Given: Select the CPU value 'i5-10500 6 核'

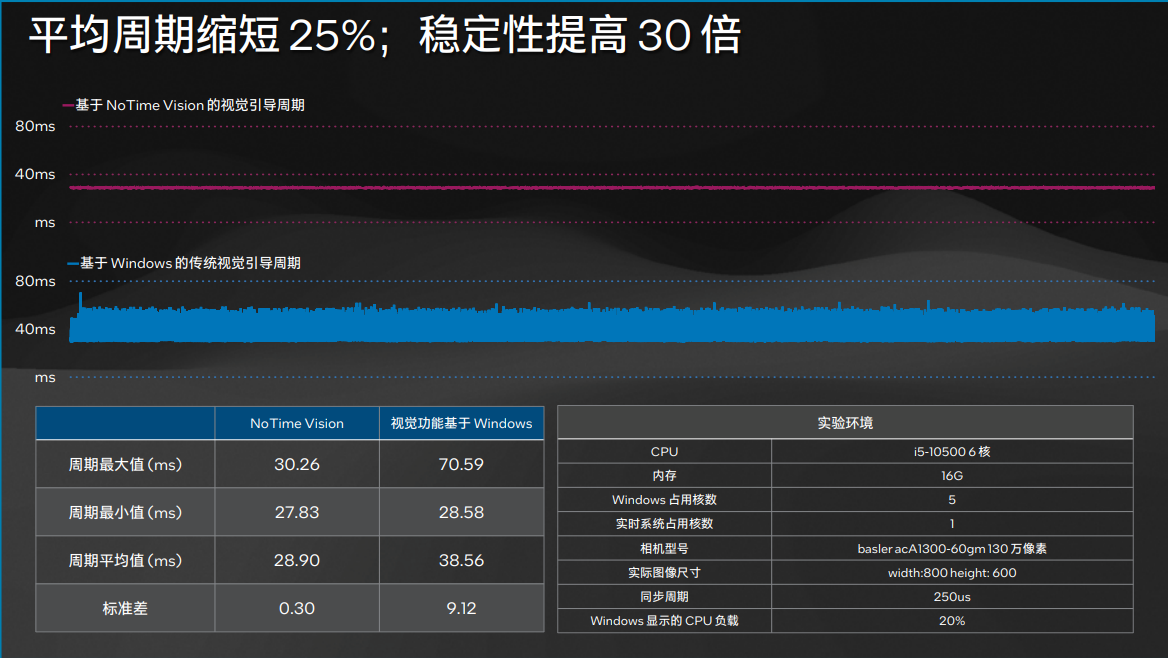Looking at the screenshot, I should tap(952, 452).
